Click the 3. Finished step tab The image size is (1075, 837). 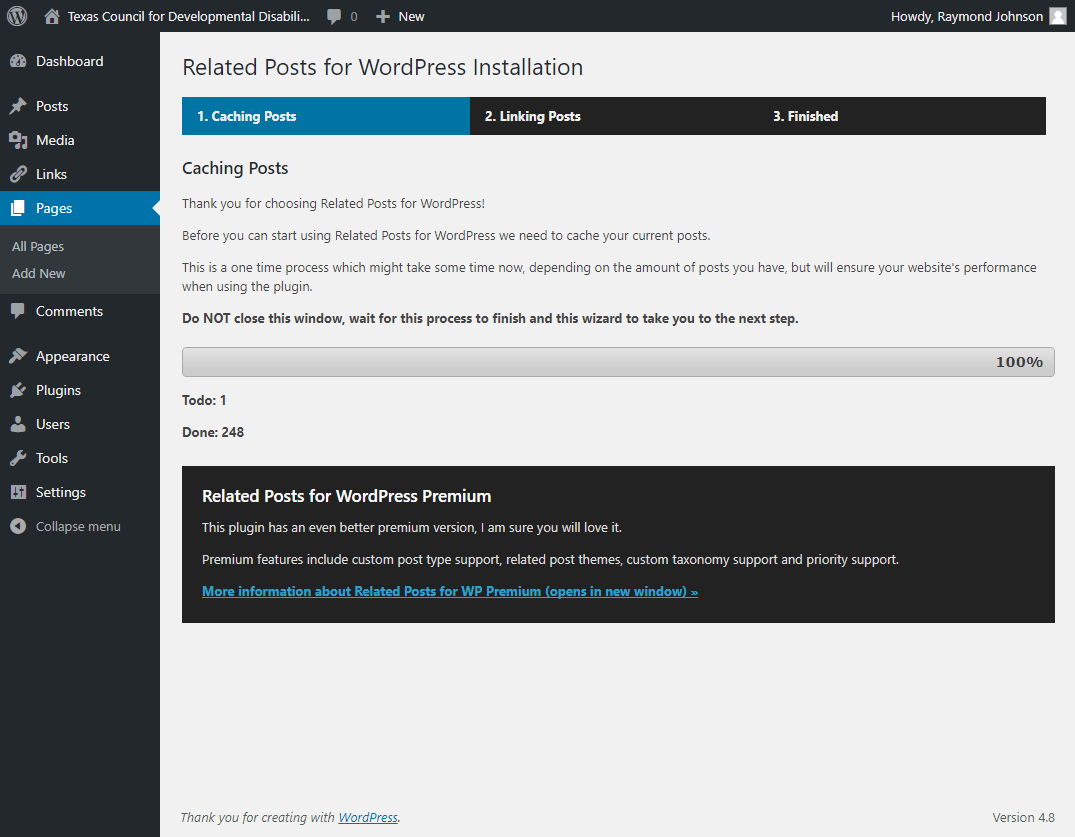(902, 116)
